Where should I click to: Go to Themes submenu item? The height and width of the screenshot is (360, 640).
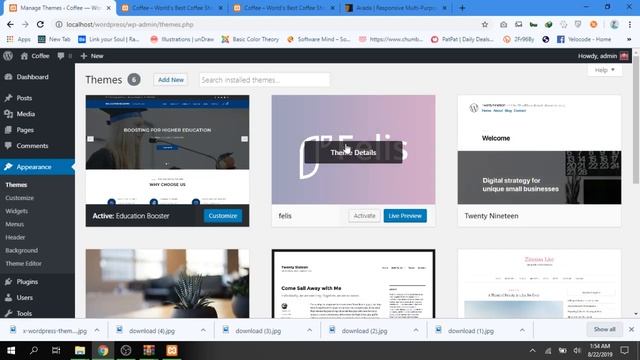pos(16,185)
